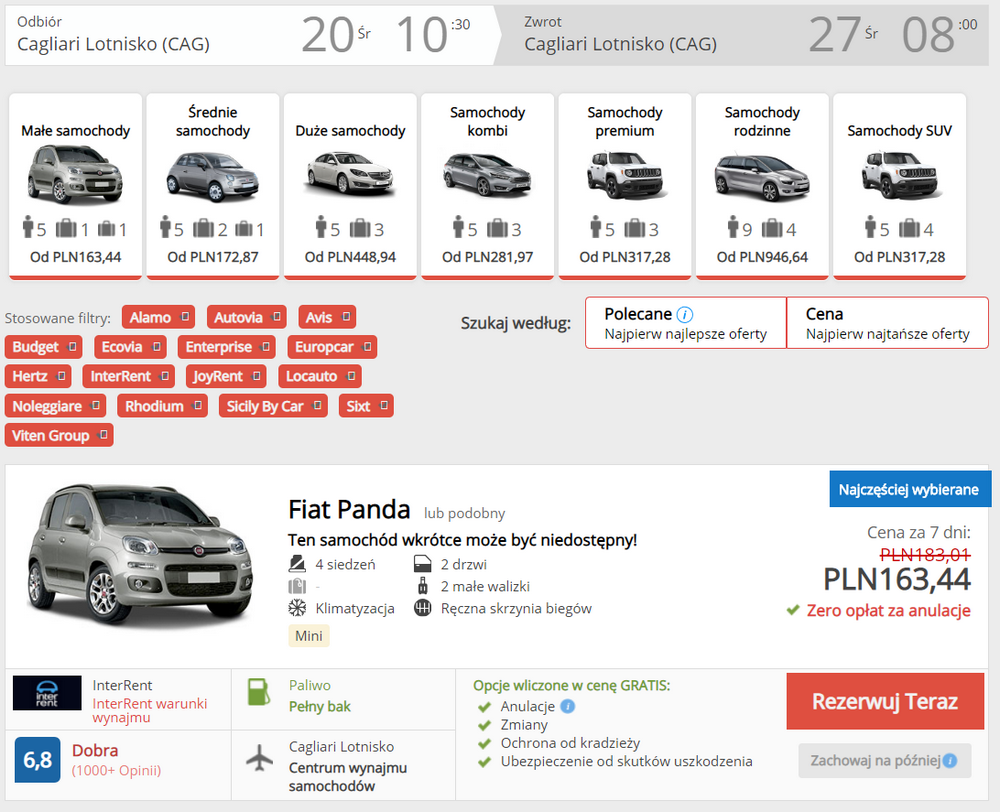1000x812 pixels.
Task: Click the Ochrona od kradzieży text
Action: [570, 743]
